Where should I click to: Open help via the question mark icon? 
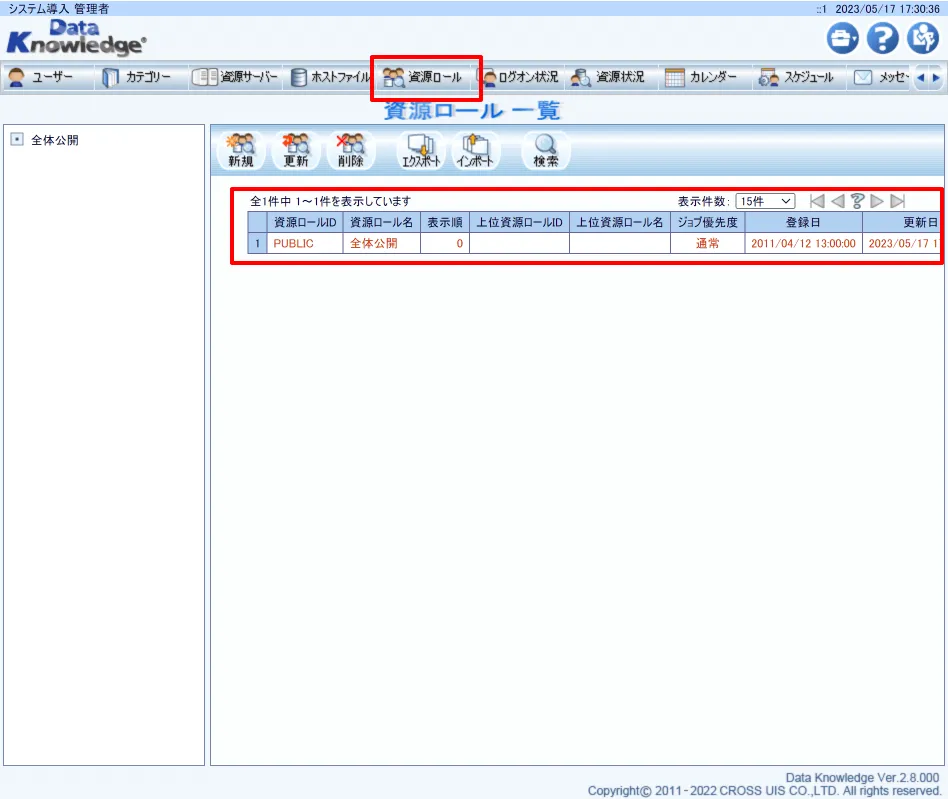pos(882,39)
